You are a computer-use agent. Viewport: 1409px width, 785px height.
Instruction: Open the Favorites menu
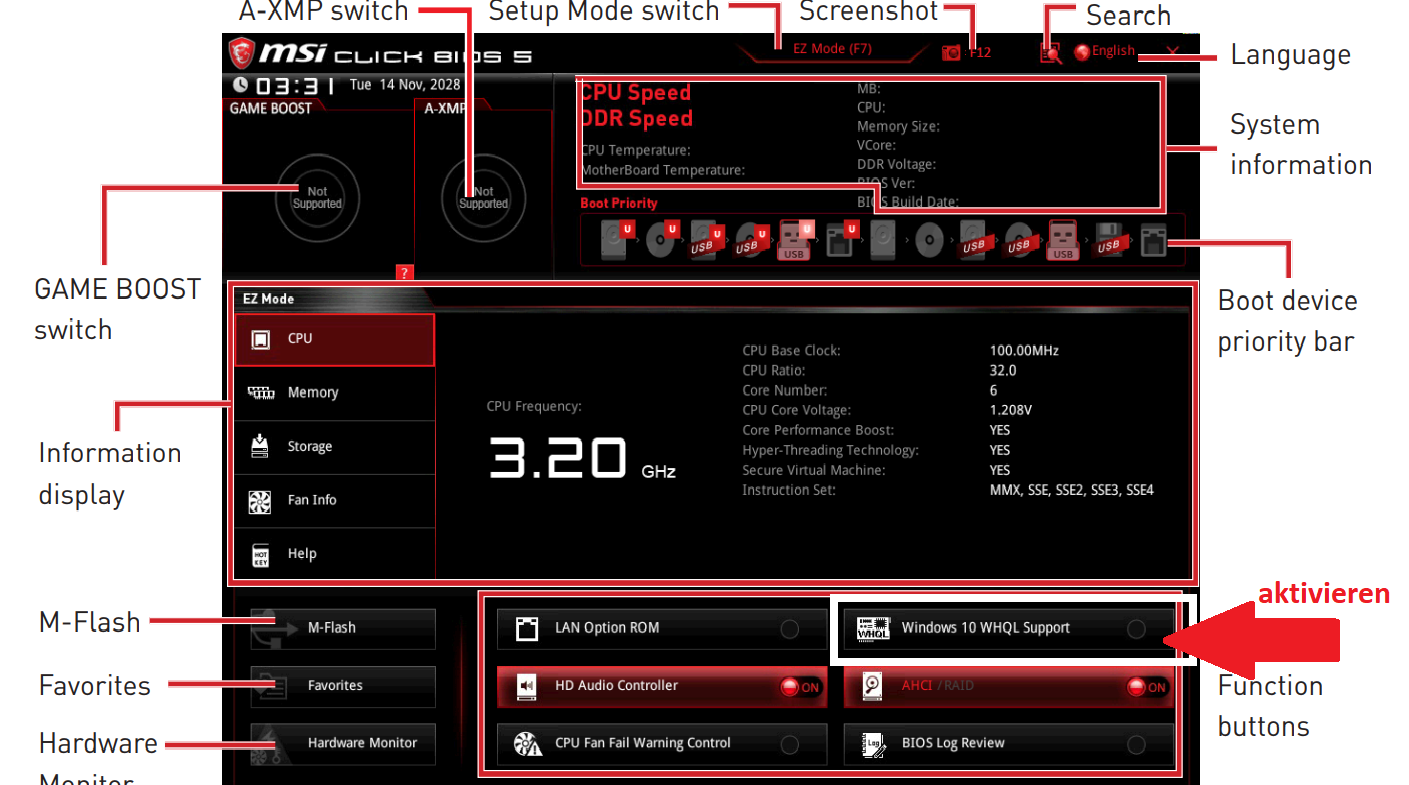tap(343, 686)
